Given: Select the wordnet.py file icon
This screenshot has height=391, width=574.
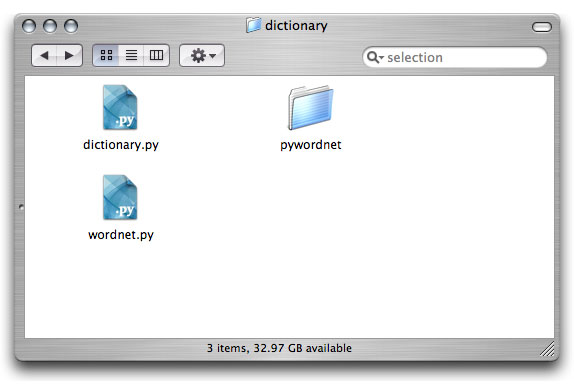Looking at the screenshot, I should (120, 197).
